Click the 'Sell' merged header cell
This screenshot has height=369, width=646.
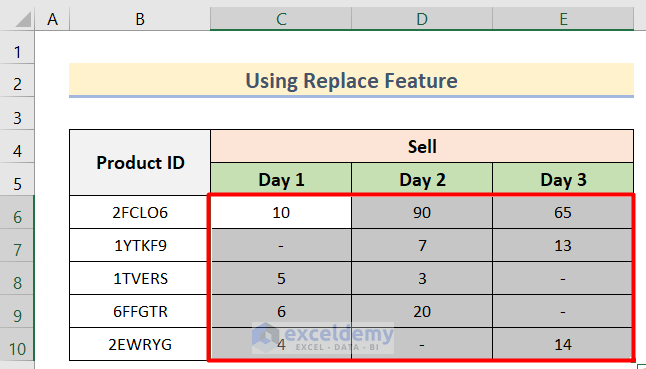click(x=422, y=146)
